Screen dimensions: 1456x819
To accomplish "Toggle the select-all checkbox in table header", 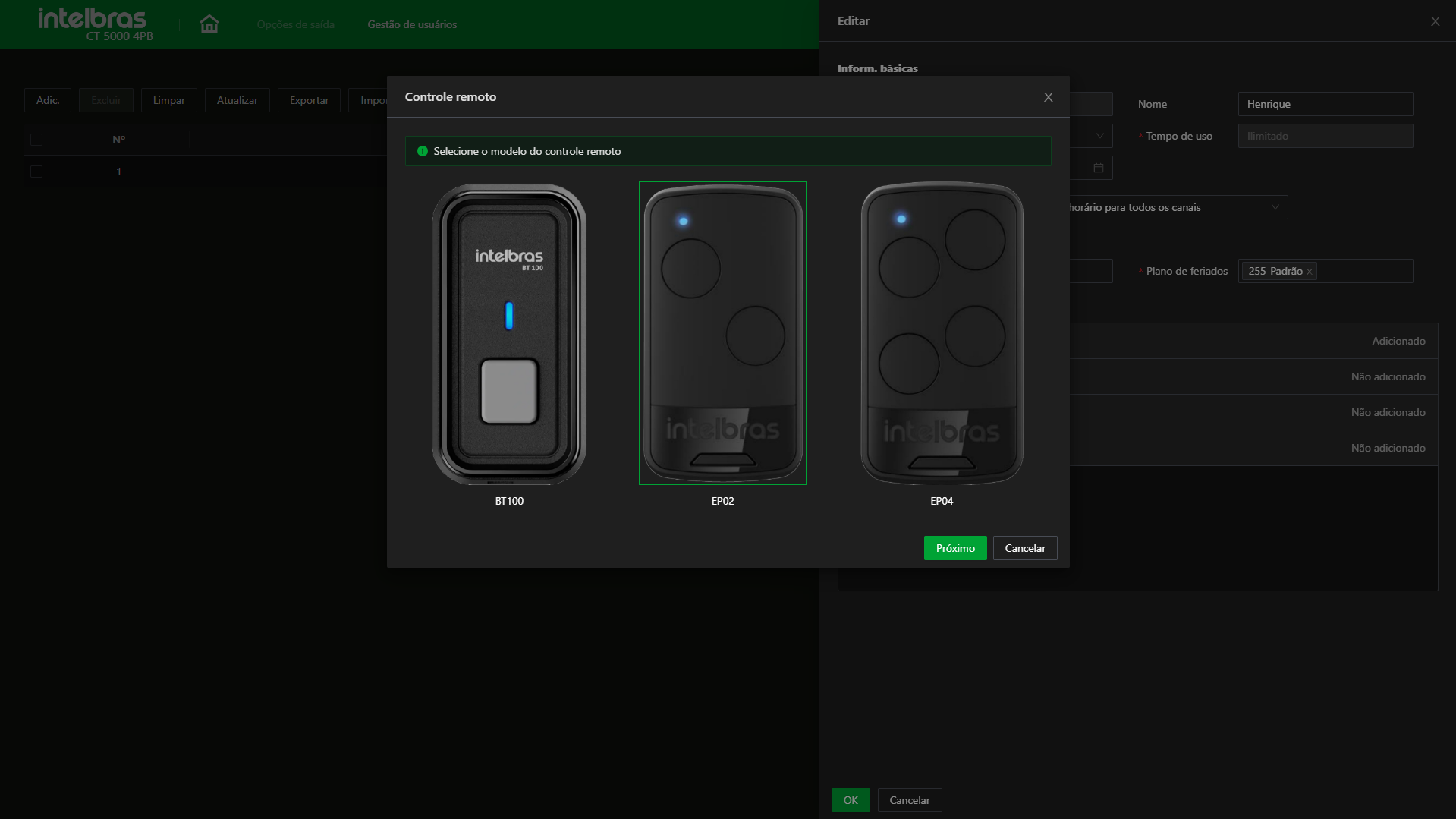I will [x=36, y=140].
